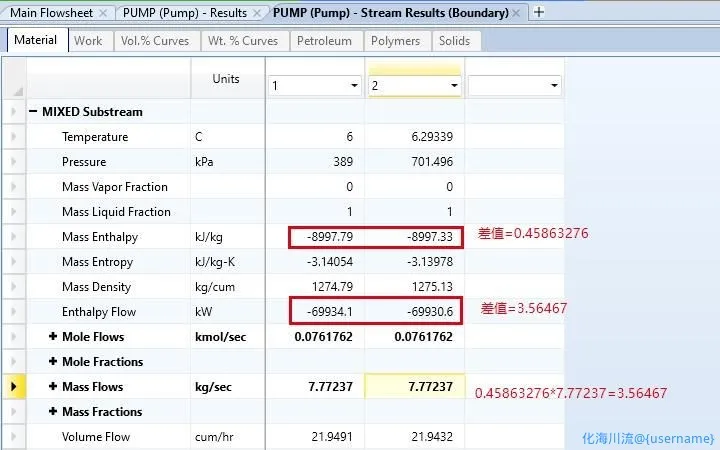Select the Mass Flows value for stream 2
Viewport: 720px width, 450px height.
414,387
